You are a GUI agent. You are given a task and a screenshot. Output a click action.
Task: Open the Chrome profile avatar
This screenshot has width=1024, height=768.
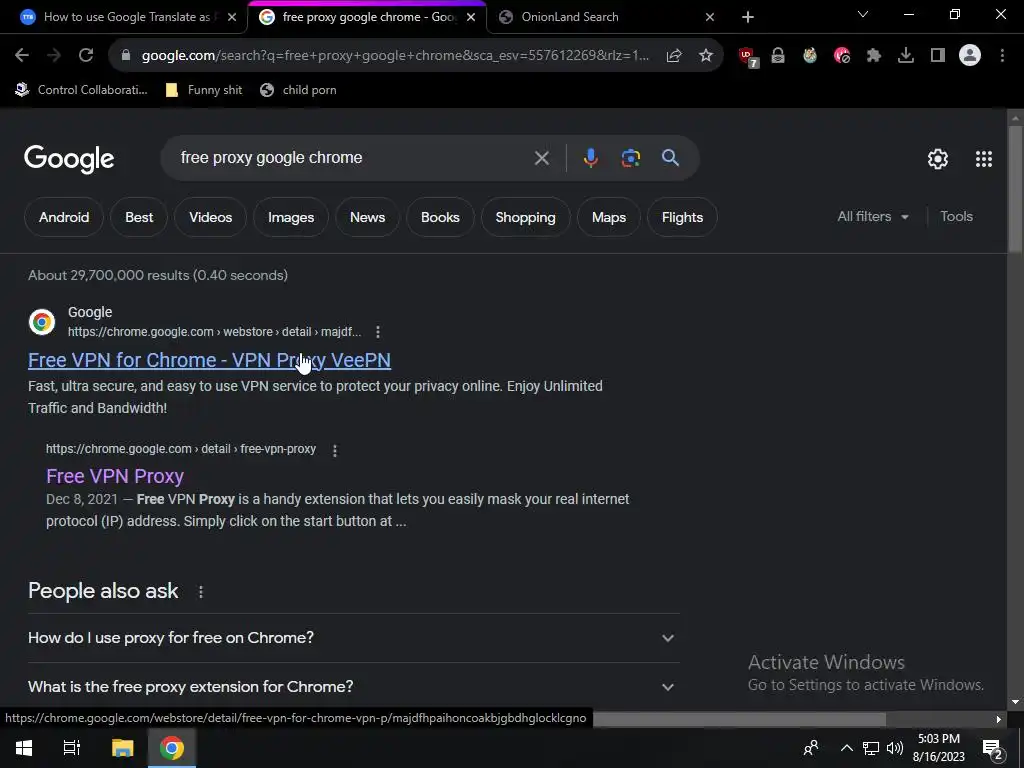[970, 56]
